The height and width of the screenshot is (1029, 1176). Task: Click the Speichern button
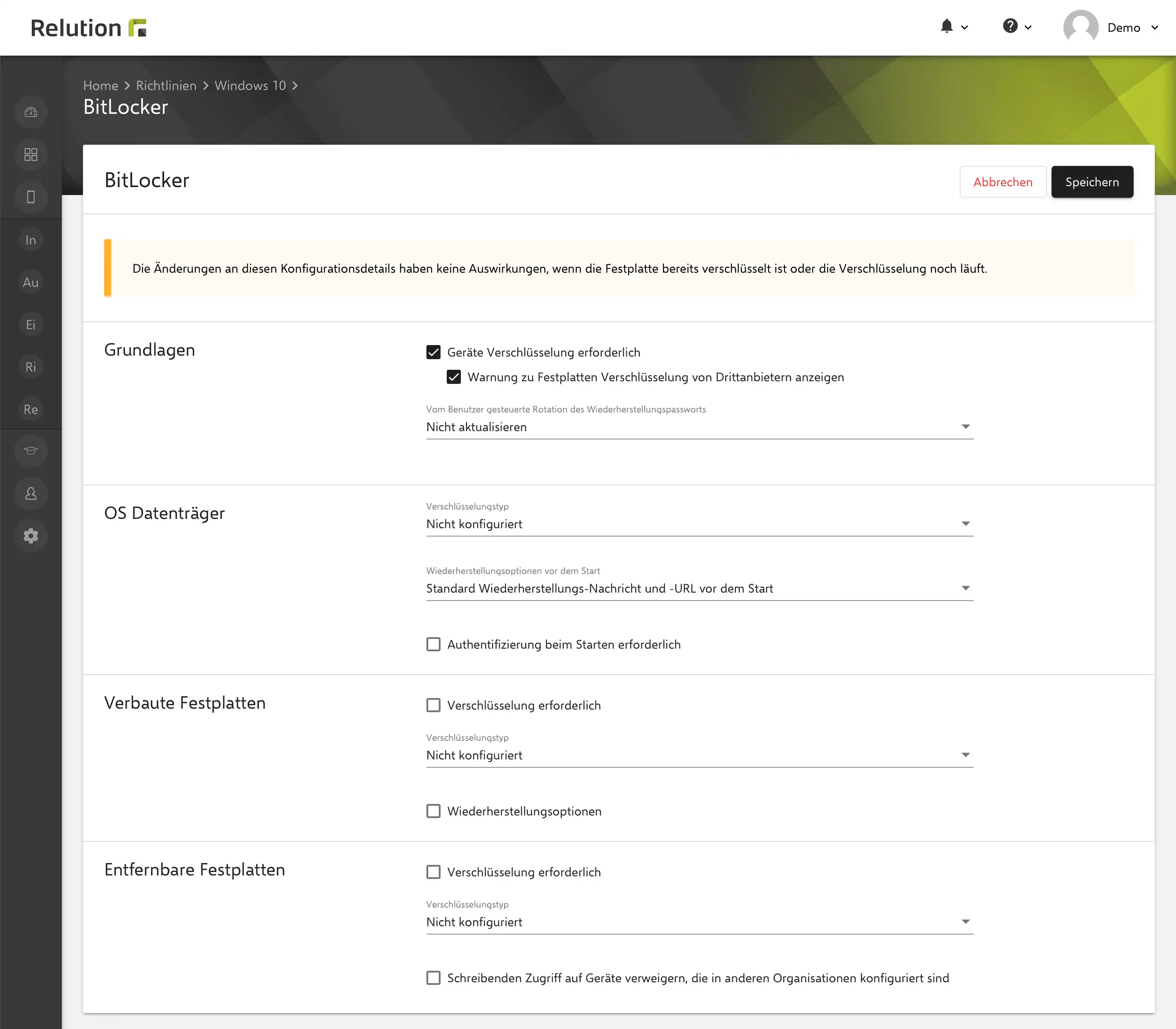tap(1092, 182)
